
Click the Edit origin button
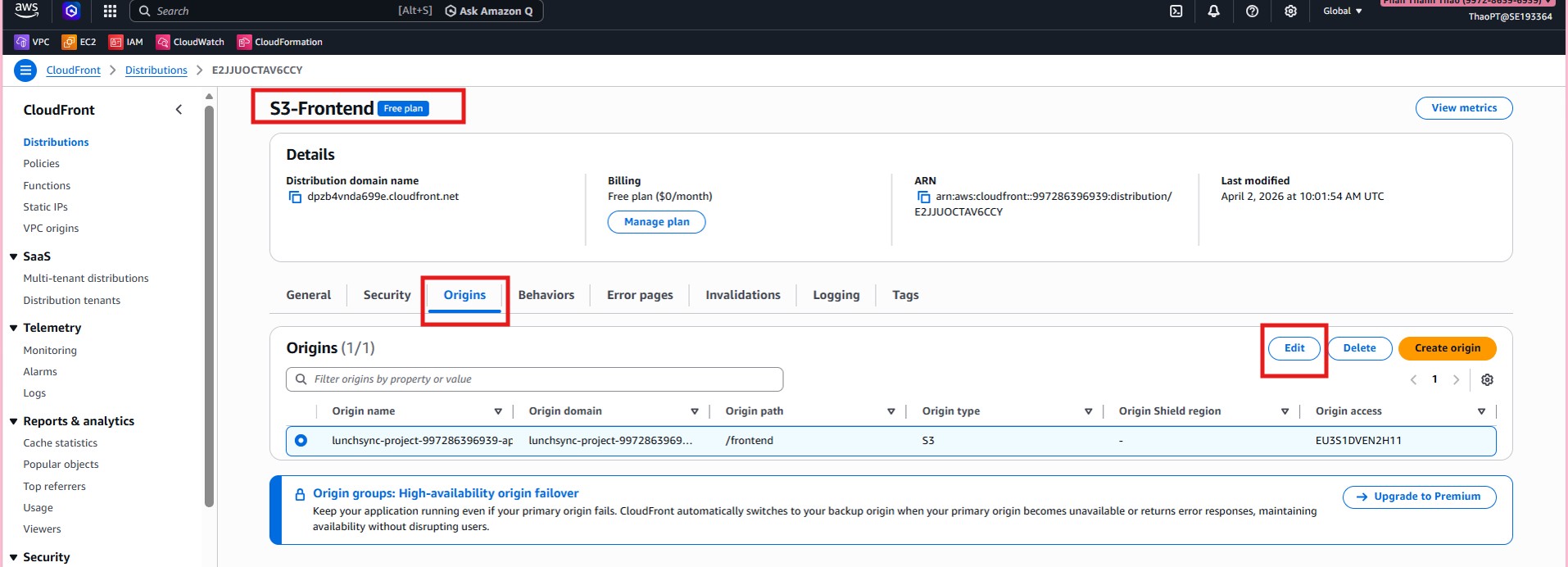click(1294, 348)
